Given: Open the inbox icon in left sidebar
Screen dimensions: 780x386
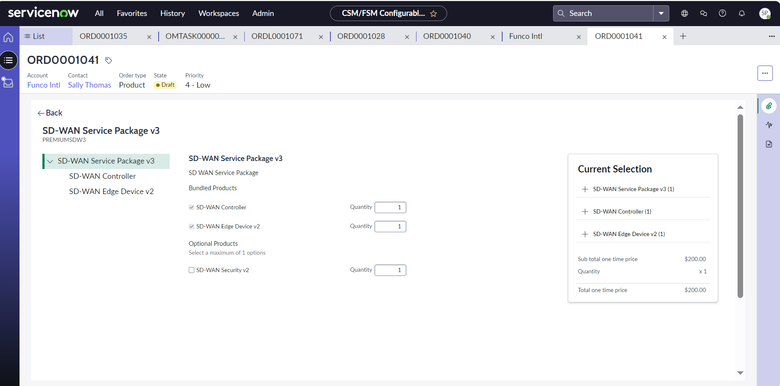Looking at the screenshot, I should click(x=8, y=83).
